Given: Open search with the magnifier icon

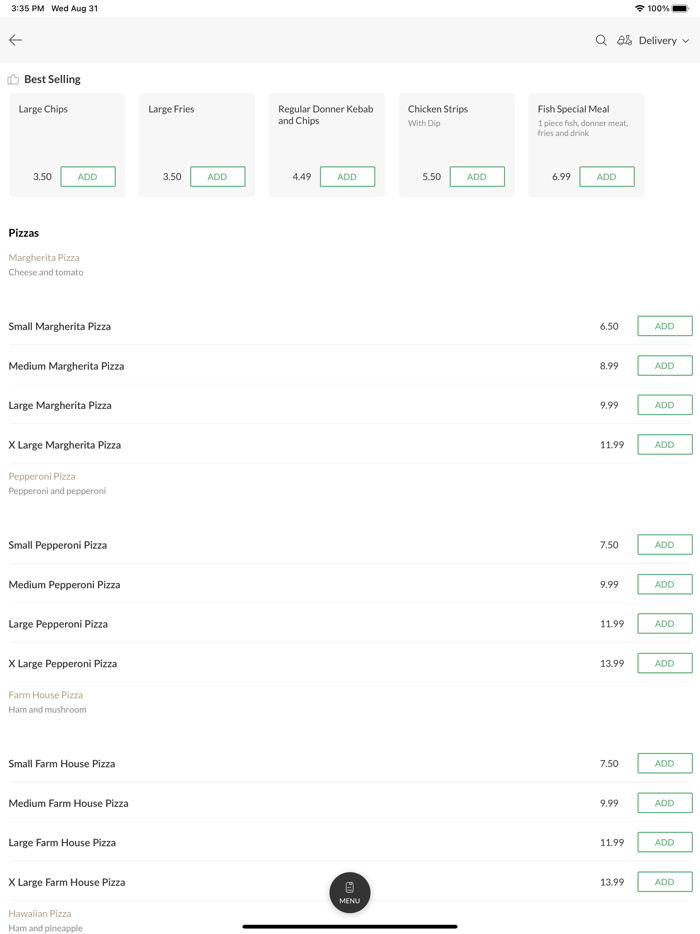Looking at the screenshot, I should (x=601, y=40).
